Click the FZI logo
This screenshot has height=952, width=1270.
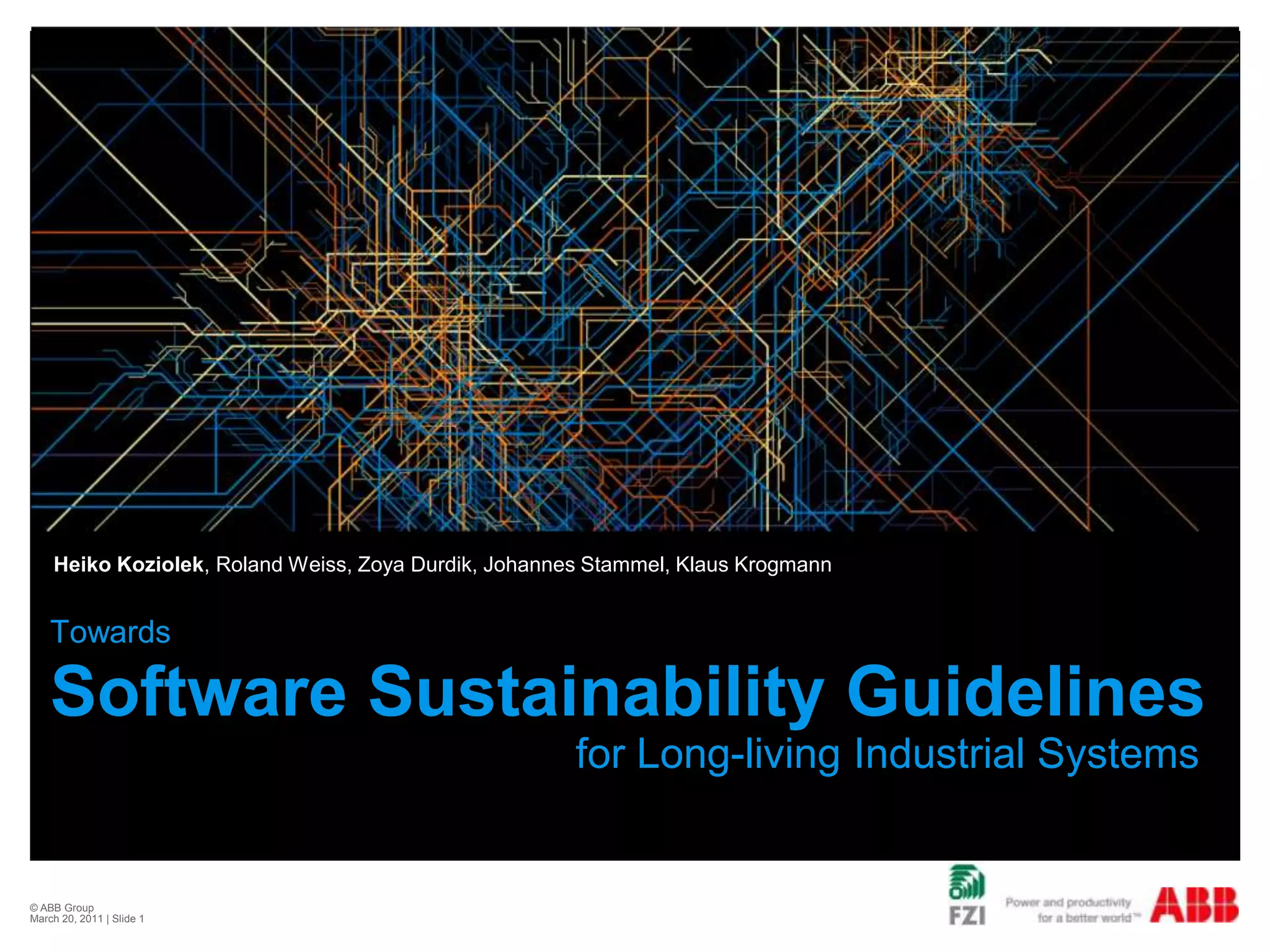click(967, 894)
